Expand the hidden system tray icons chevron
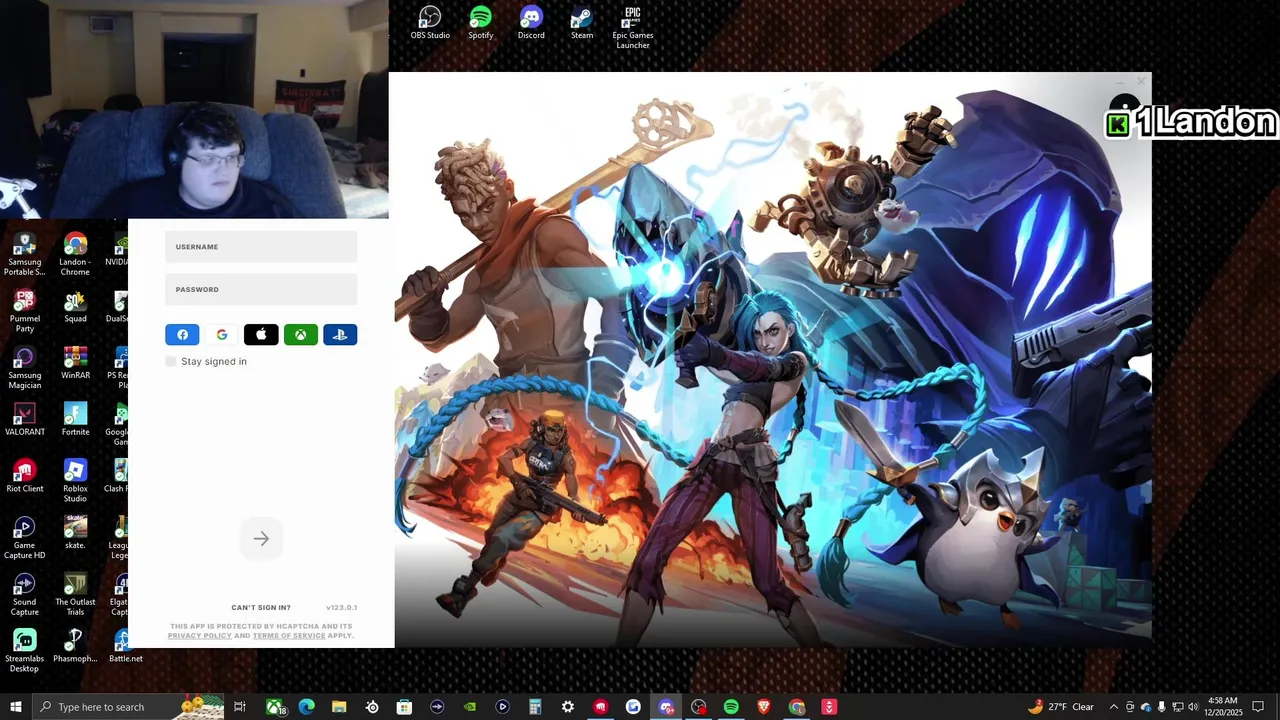This screenshot has width=1280, height=720. [x=1114, y=707]
